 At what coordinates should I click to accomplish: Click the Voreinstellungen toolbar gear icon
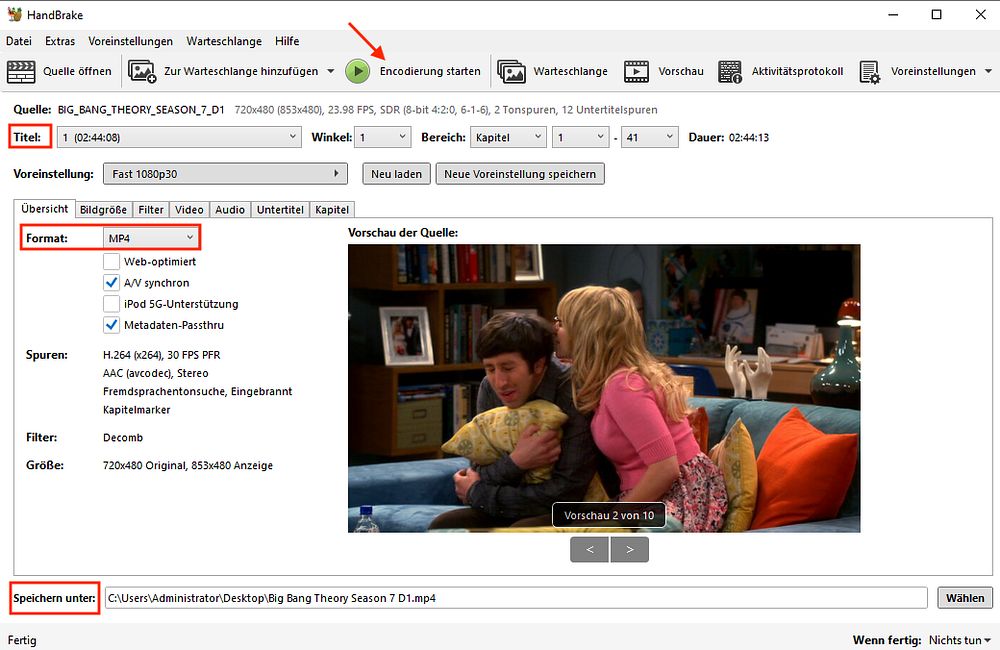(x=869, y=71)
